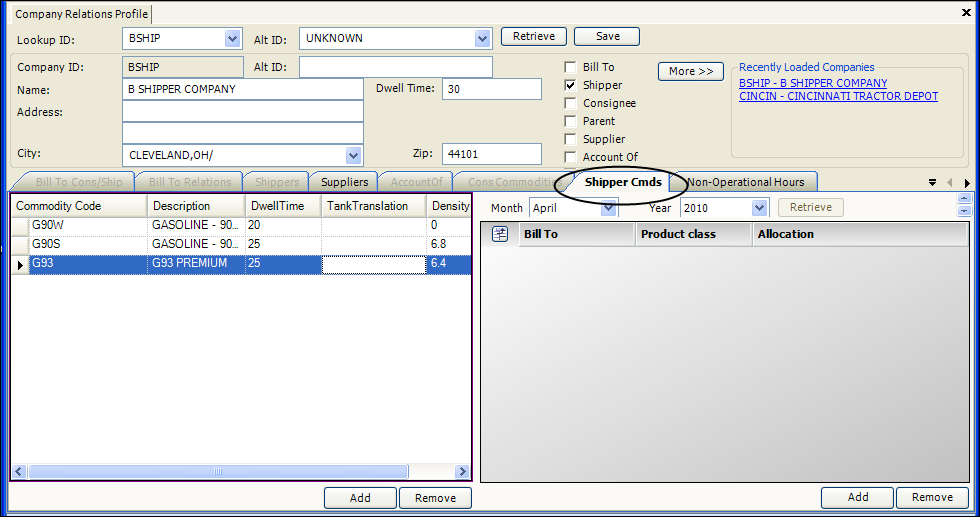Click the DwellTime column header
This screenshot has width=980, height=517.
click(x=283, y=206)
